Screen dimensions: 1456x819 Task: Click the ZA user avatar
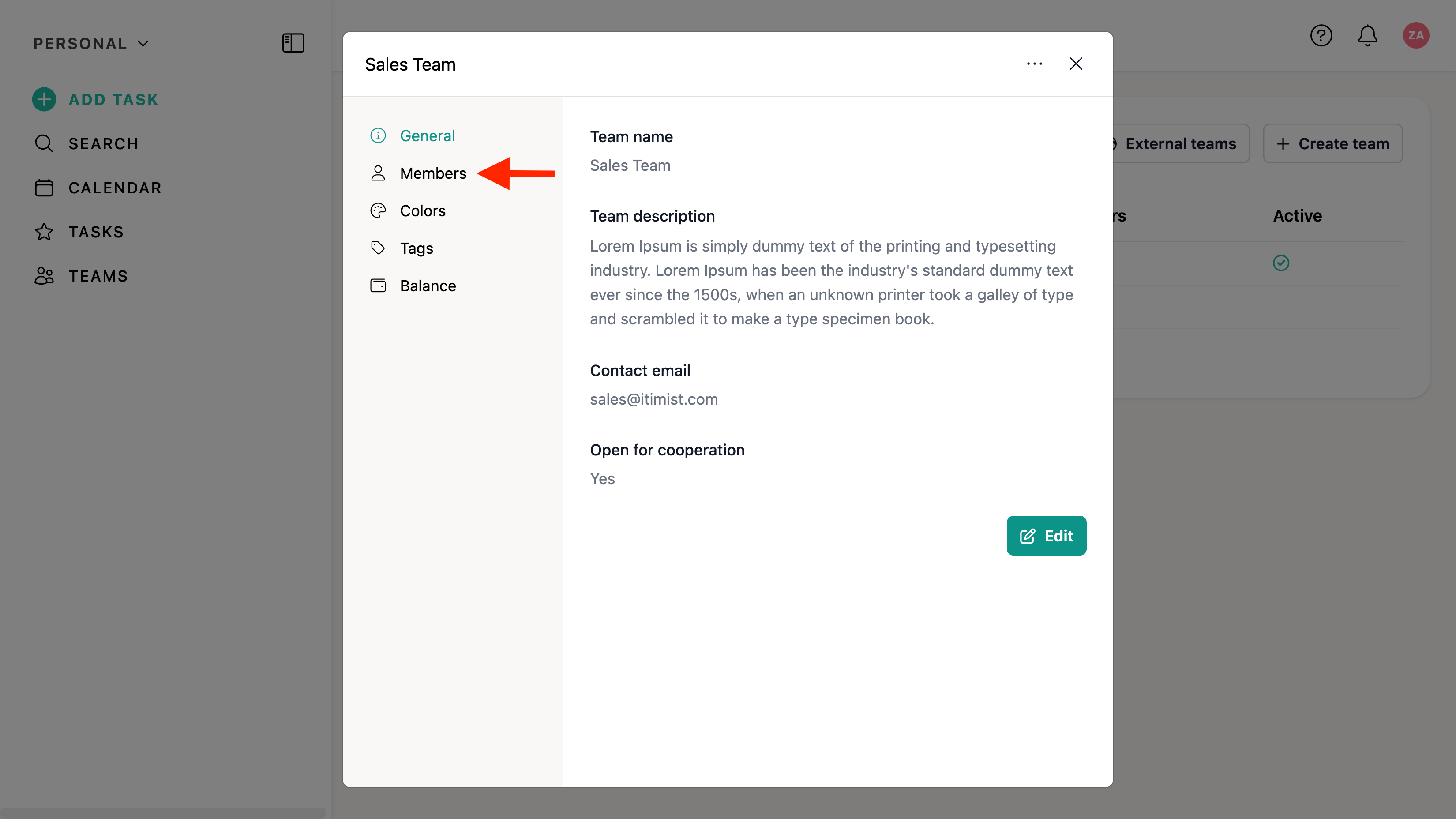point(1415,36)
